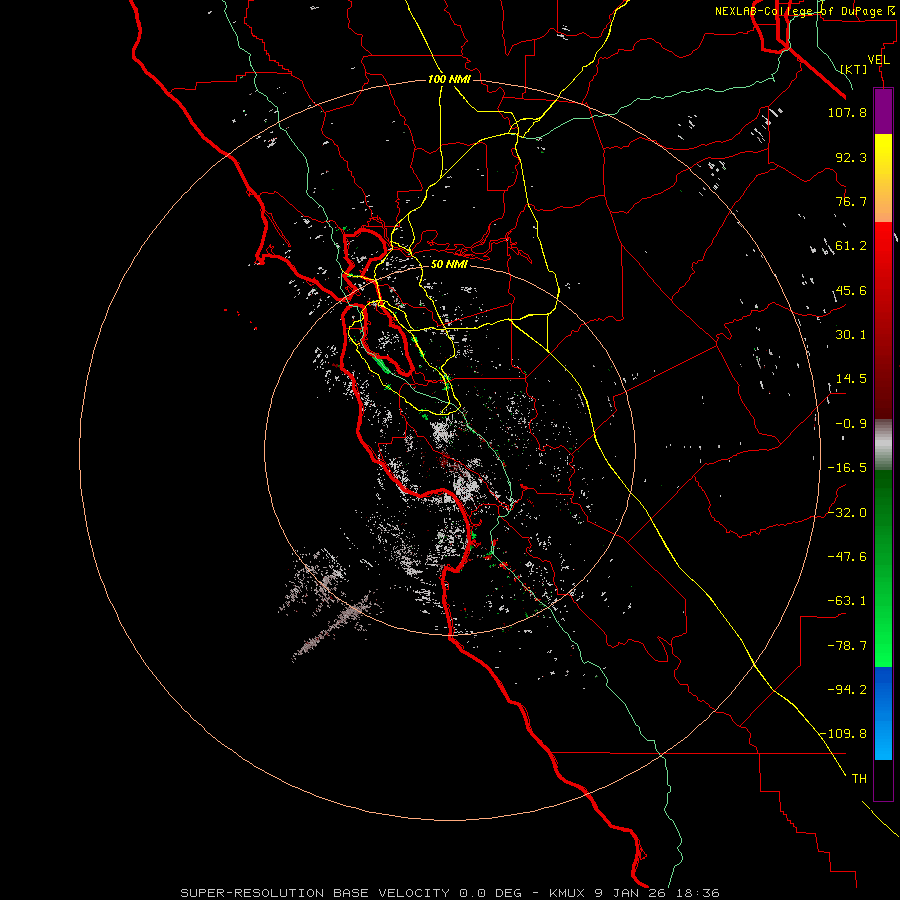
Task: Click the 50 NMI range ring label
Action: [449, 264]
